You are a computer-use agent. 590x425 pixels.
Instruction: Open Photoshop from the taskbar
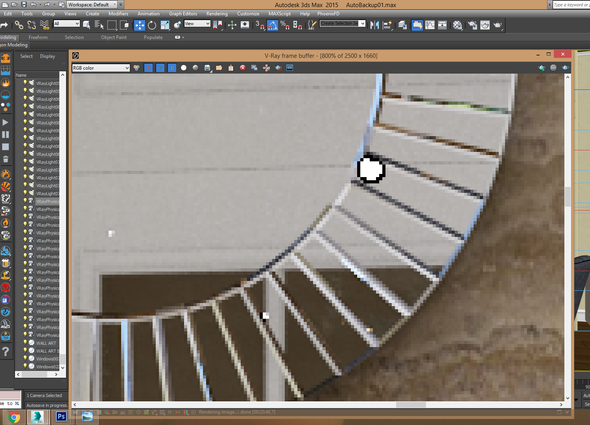(x=61, y=416)
